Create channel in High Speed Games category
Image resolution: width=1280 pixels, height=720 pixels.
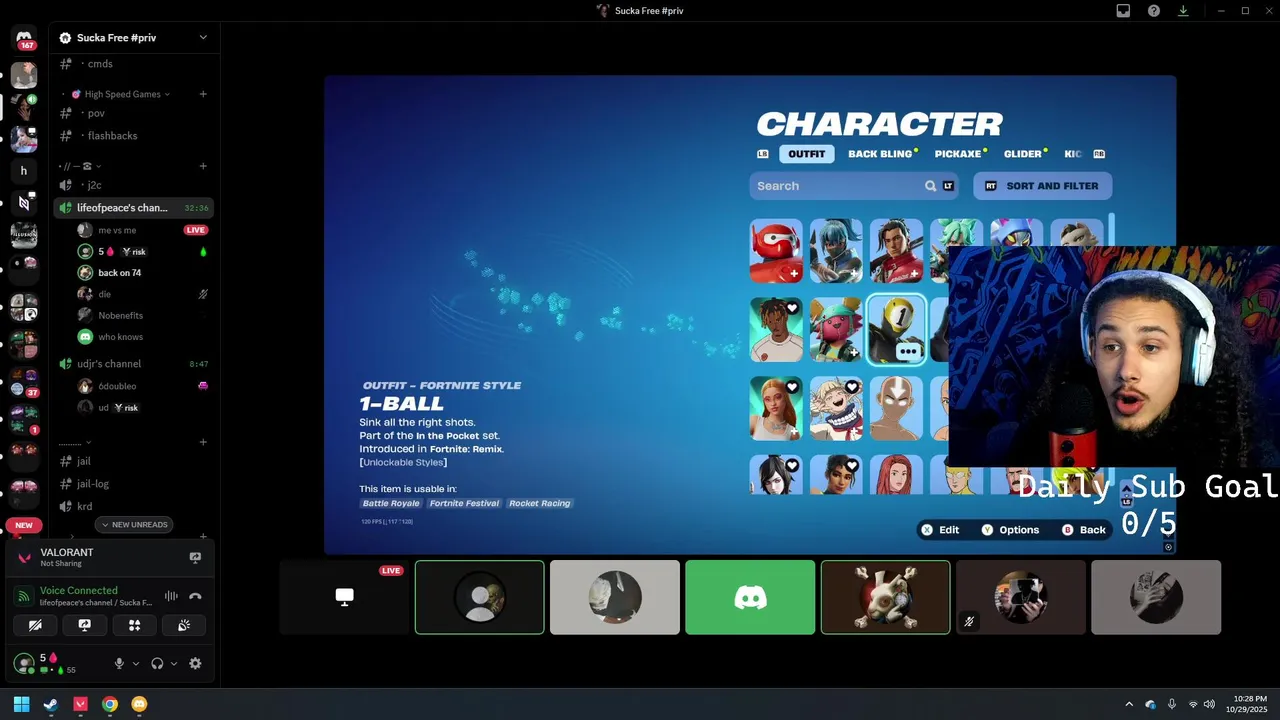203,94
